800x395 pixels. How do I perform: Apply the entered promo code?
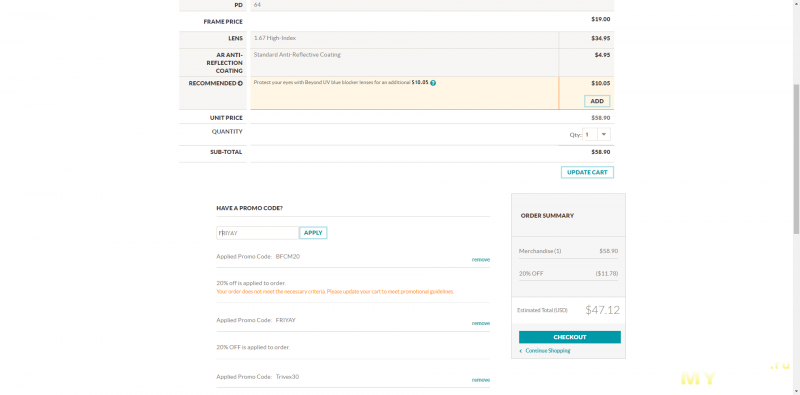point(313,233)
